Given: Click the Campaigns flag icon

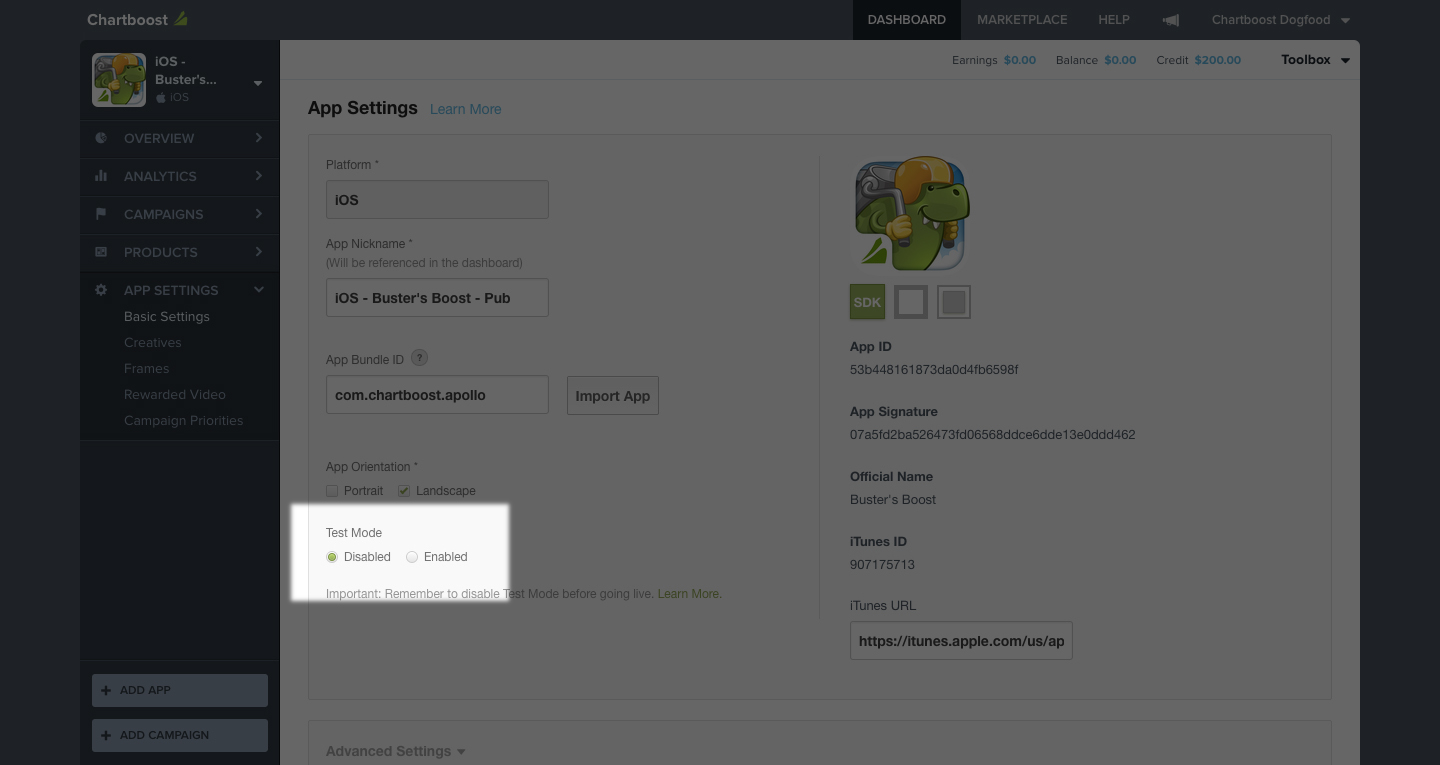Looking at the screenshot, I should 101,214.
